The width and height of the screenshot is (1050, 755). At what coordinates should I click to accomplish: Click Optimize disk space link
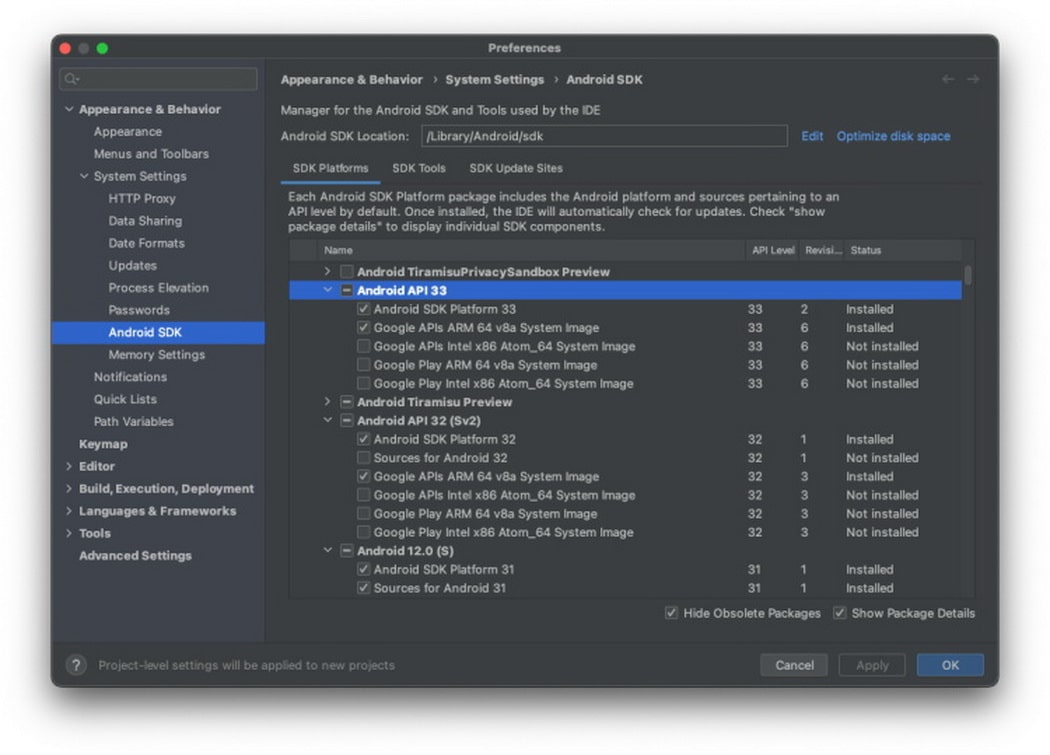(893, 136)
